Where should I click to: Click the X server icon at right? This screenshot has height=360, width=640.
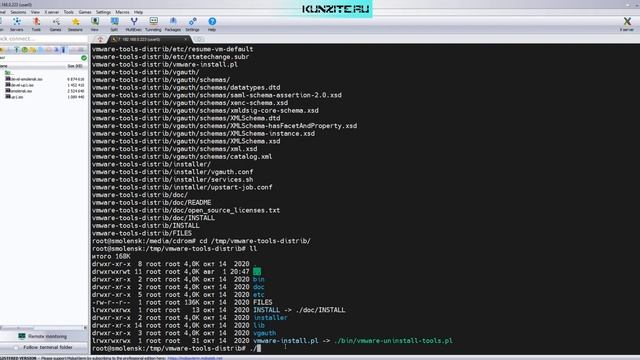click(x=627, y=24)
